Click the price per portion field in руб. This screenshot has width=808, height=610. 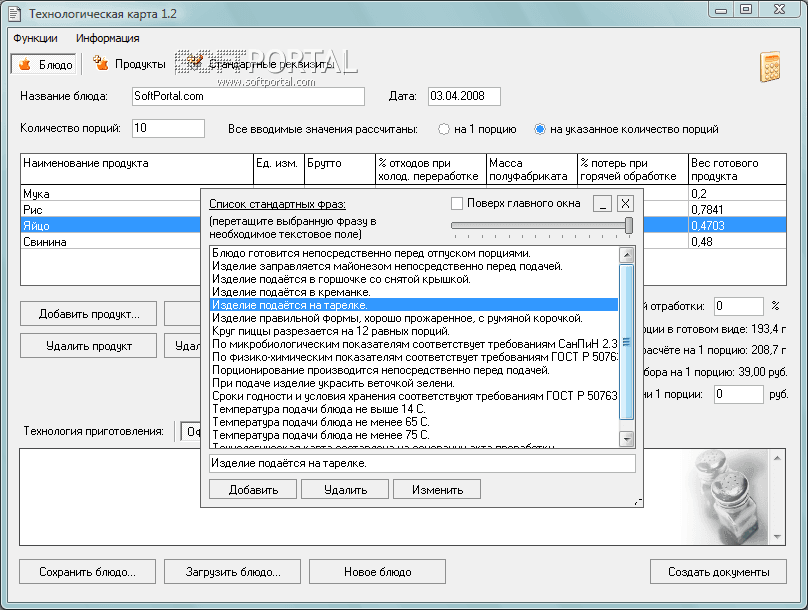738,394
